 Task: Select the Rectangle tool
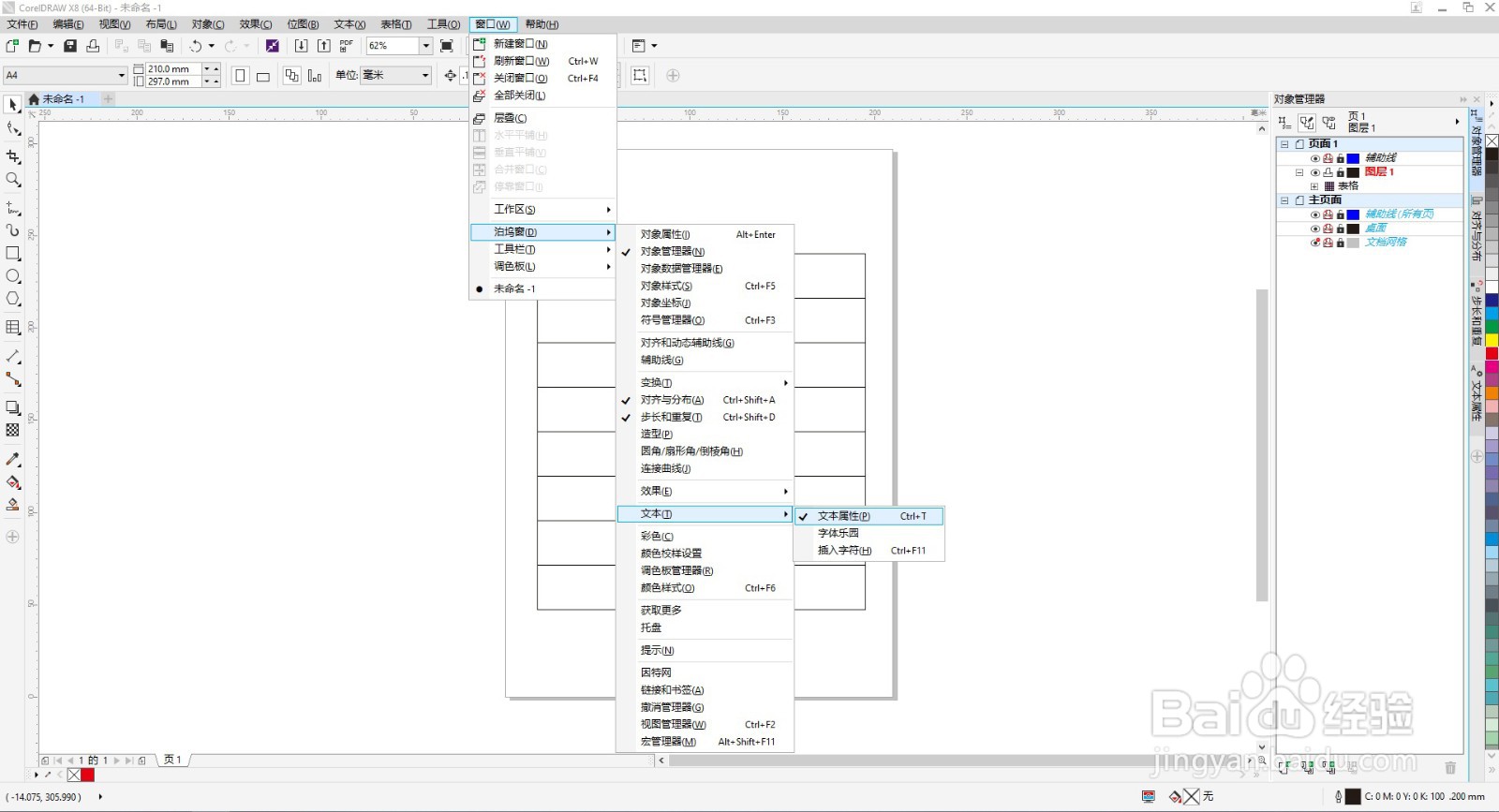click(13, 254)
